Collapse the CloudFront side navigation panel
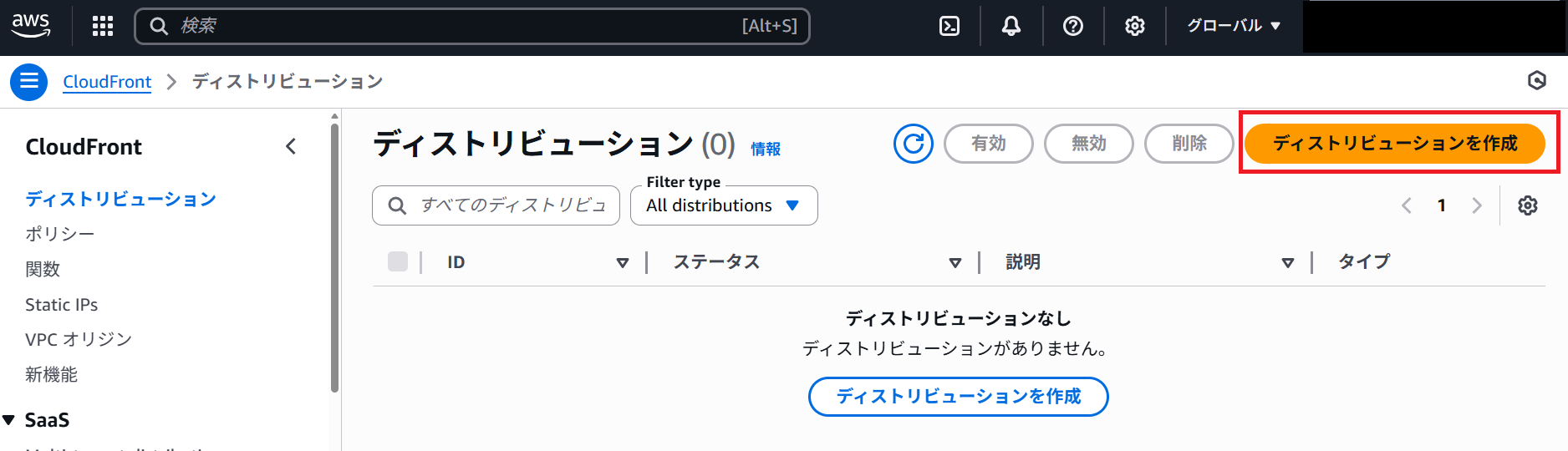 tap(291, 147)
